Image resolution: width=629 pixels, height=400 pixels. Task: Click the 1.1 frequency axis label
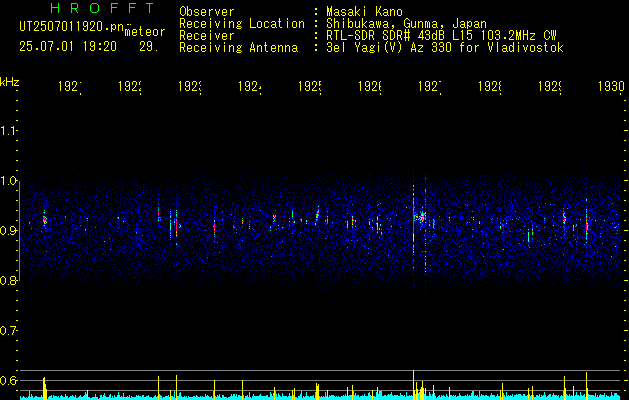(x=9, y=131)
